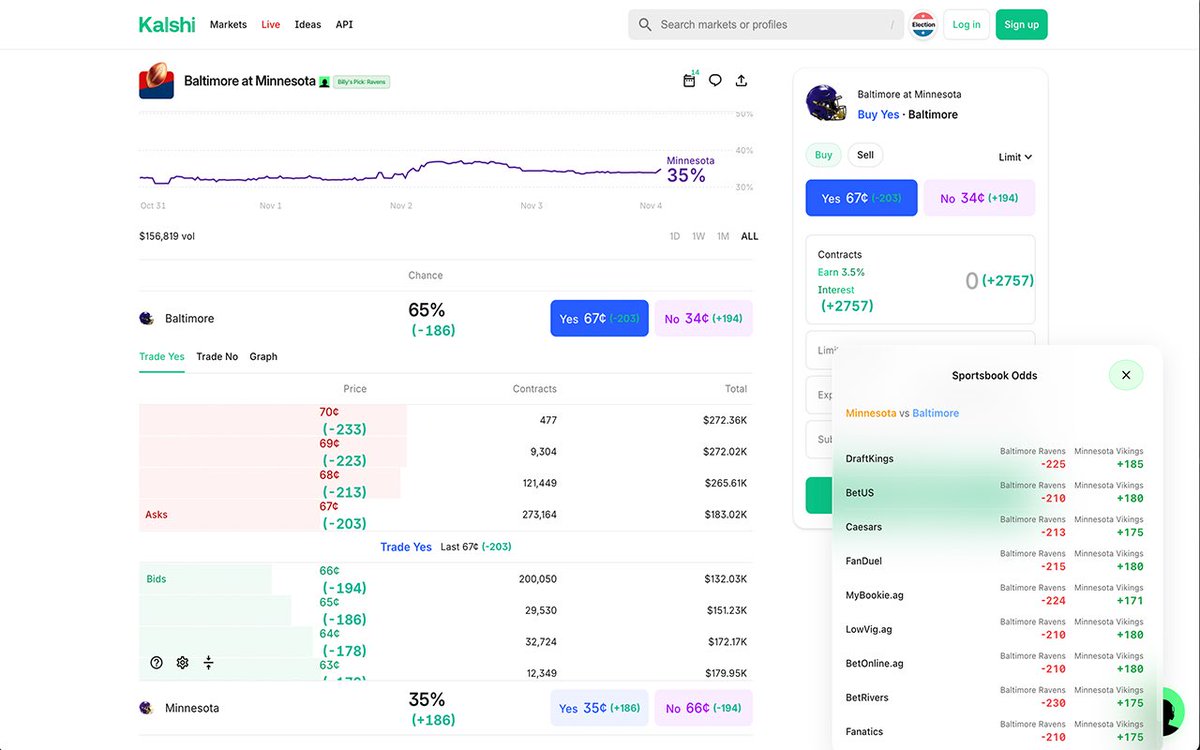Click the Minnesota 35% chart label
This screenshot has height=750, width=1200.
[690, 169]
